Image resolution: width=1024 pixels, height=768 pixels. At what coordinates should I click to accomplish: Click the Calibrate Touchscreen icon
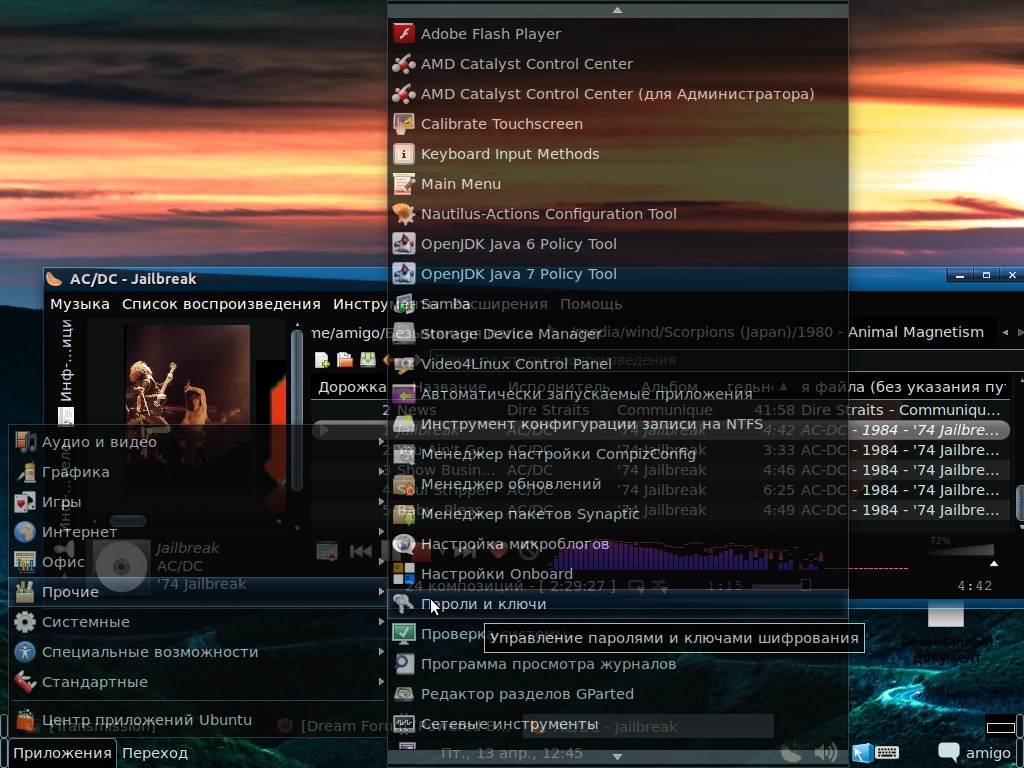(x=404, y=123)
